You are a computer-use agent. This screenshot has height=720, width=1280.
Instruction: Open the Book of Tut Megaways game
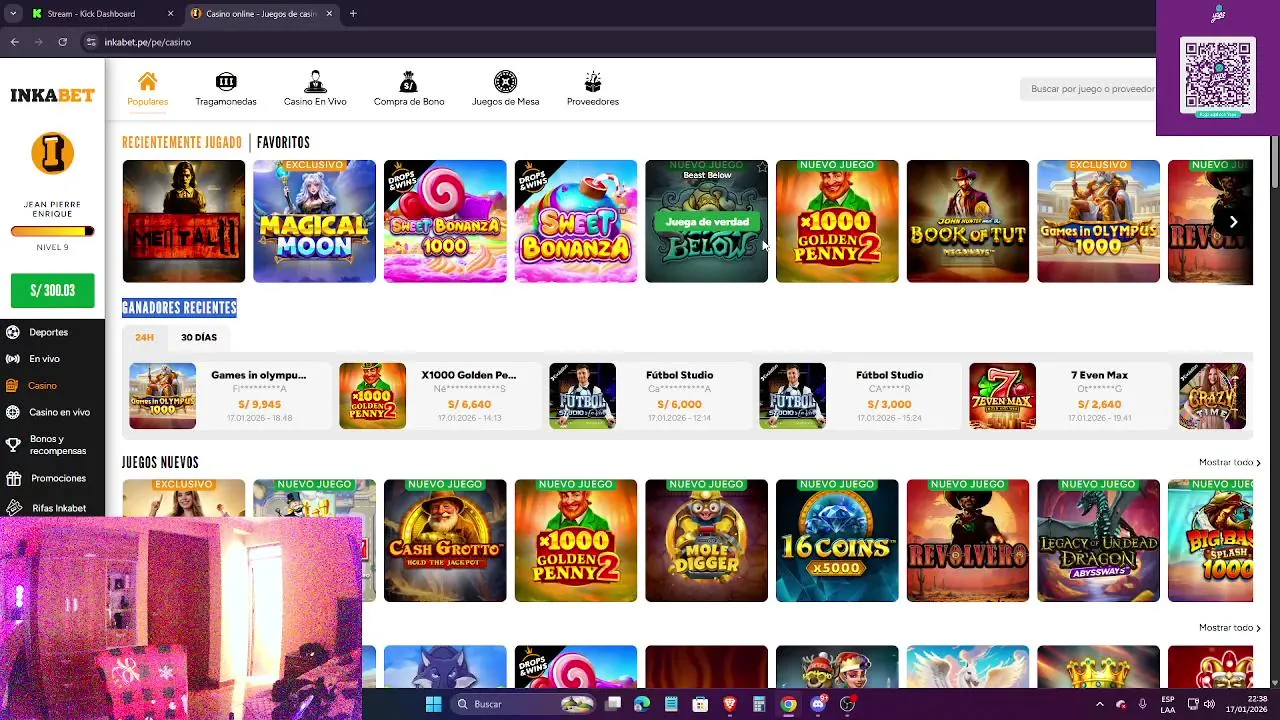pyautogui.click(x=967, y=221)
